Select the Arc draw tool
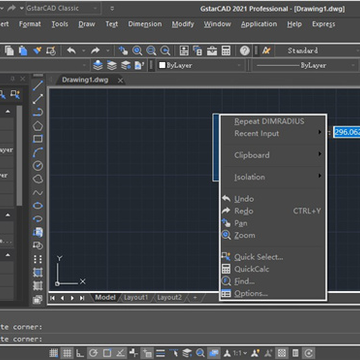The width and height of the screenshot is (360, 360). tap(38, 152)
